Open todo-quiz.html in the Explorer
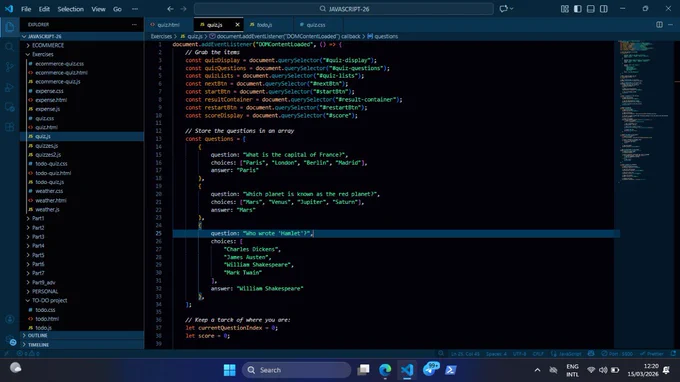The width and height of the screenshot is (680, 382). (x=82, y=173)
